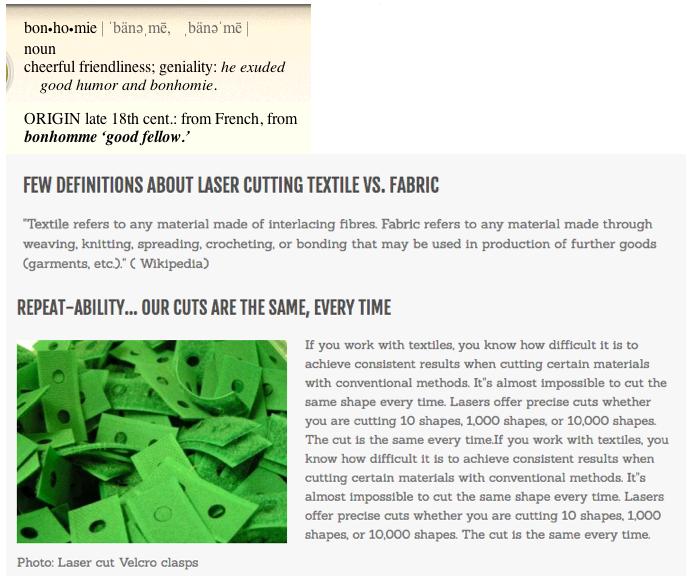Click the word 'bon•ho•mie' headword

(60, 28)
